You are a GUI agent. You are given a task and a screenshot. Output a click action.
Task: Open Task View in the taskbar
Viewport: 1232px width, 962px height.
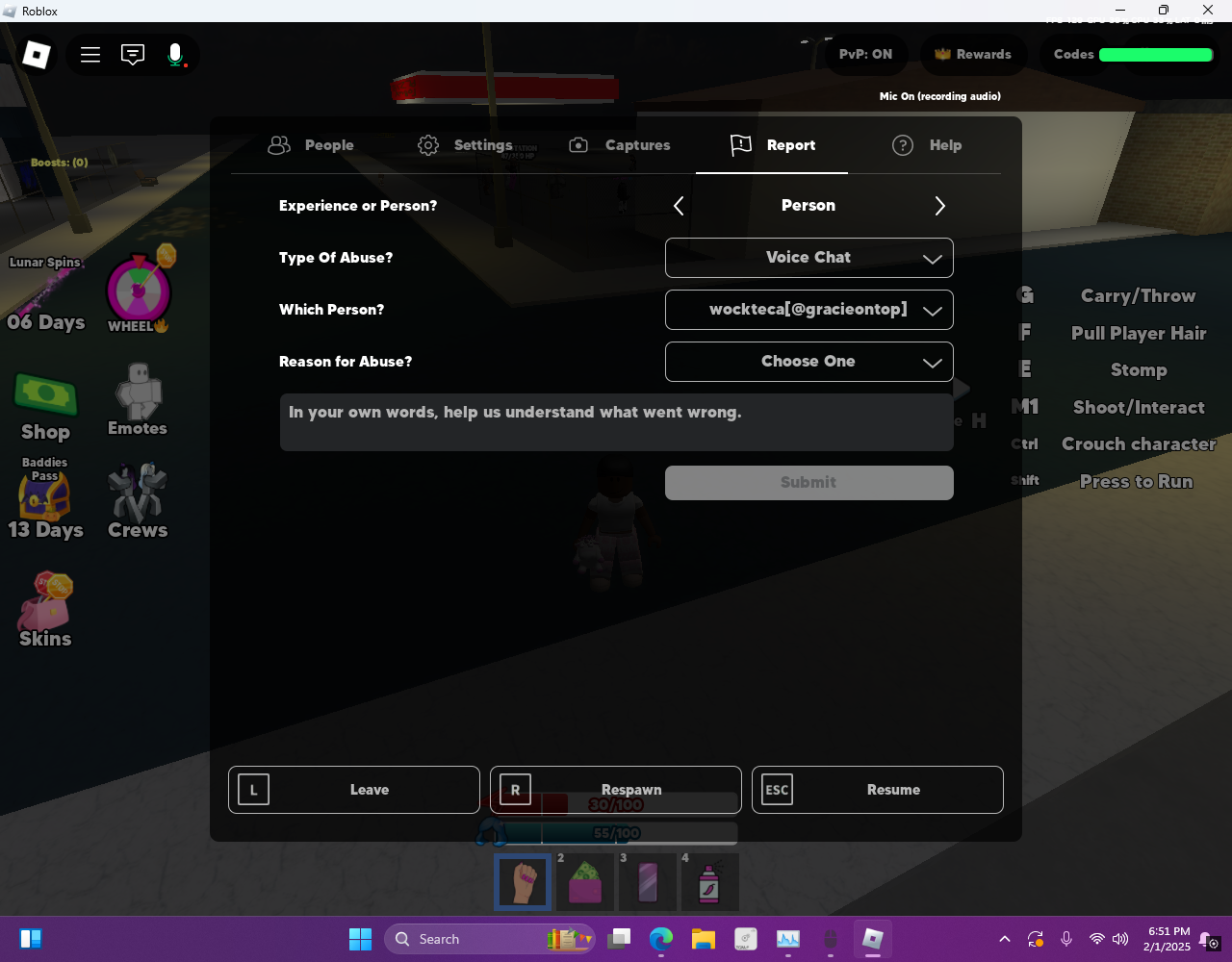[x=619, y=939]
